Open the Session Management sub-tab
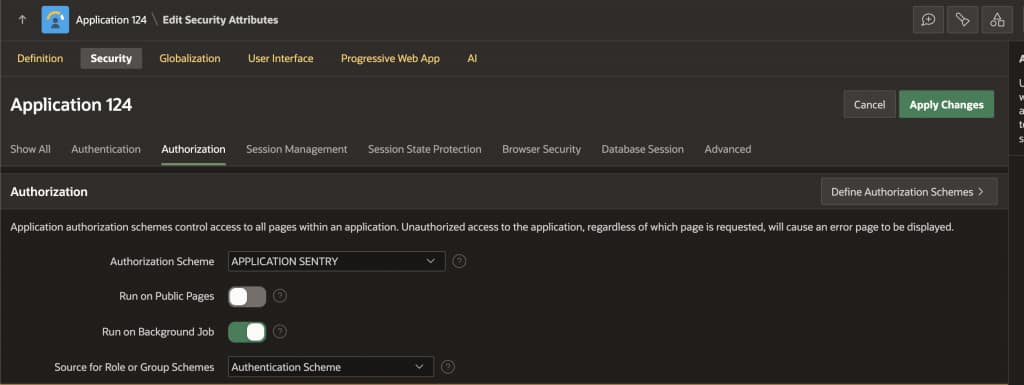The height and width of the screenshot is (385, 1024). coord(296,149)
